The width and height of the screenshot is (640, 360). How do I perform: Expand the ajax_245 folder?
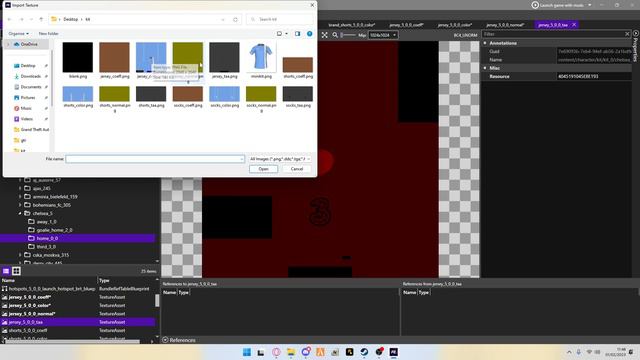(x=20, y=188)
